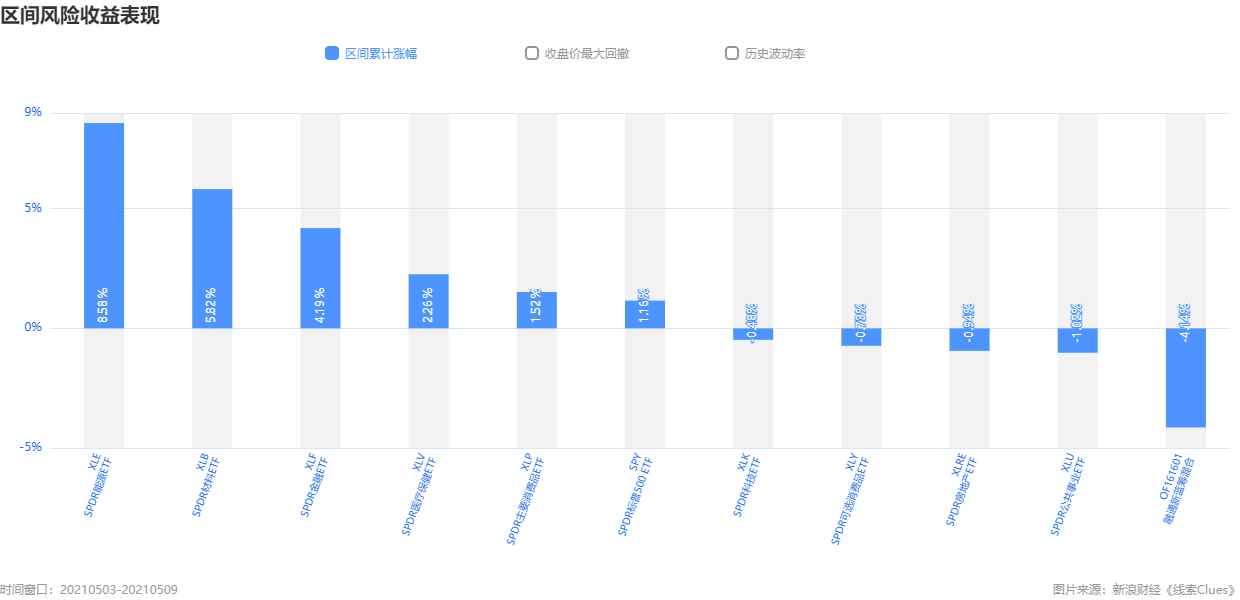Image resolution: width=1240 pixels, height=600 pixels.
Task: Click the XLF SPDR金融ETF axis label
Action: point(313,484)
